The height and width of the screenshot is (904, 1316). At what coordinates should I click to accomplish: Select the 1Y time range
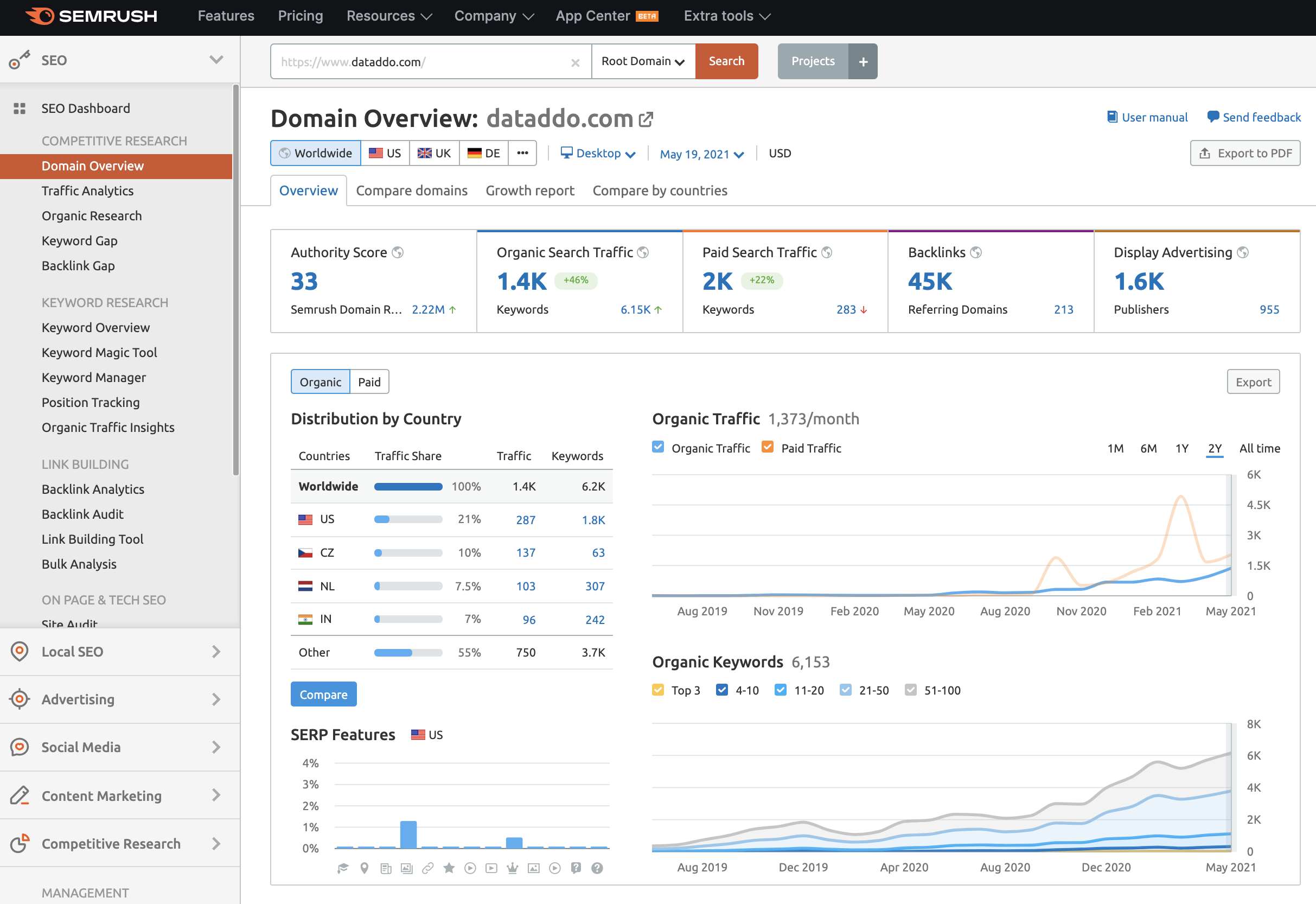(1181, 449)
